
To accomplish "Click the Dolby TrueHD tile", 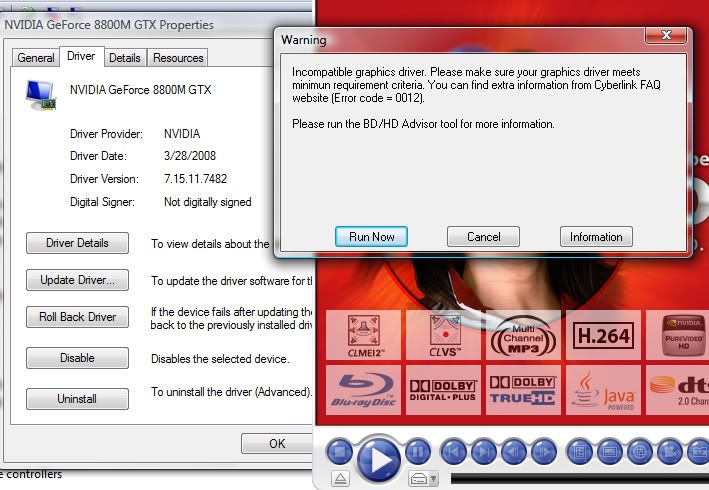I will click(x=524, y=390).
